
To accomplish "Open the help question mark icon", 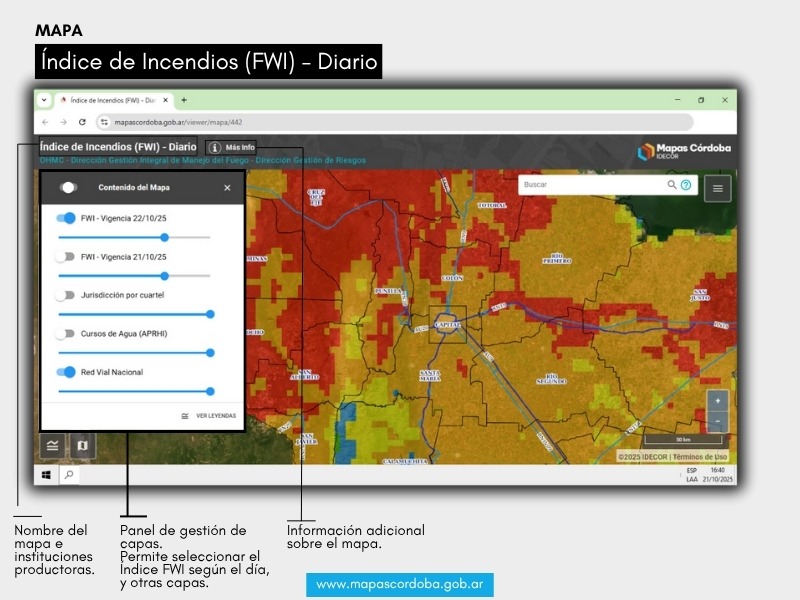I will (686, 185).
